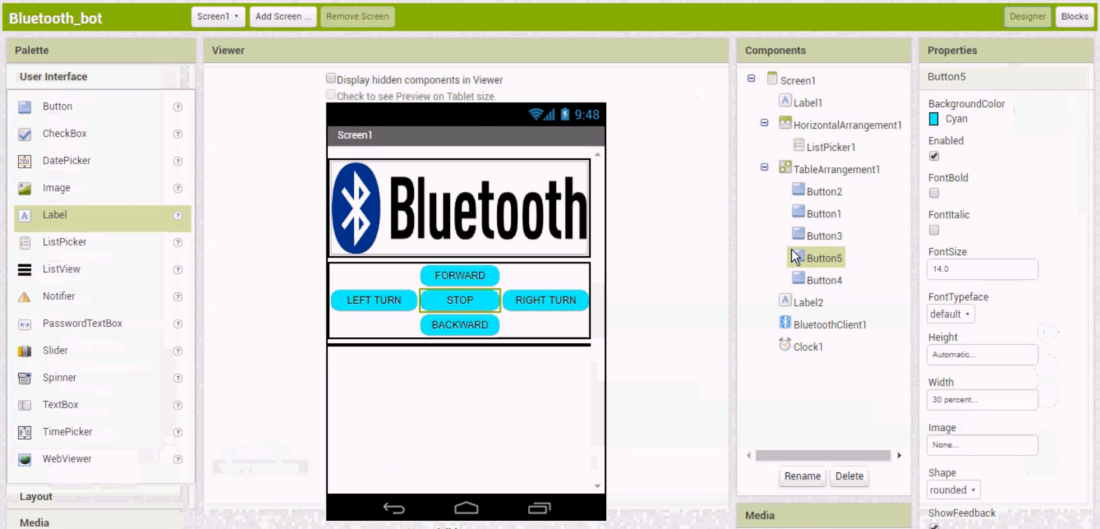This screenshot has height=529, width=1100.
Task: Open the Height Automatic field
Action: [x=982, y=355]
